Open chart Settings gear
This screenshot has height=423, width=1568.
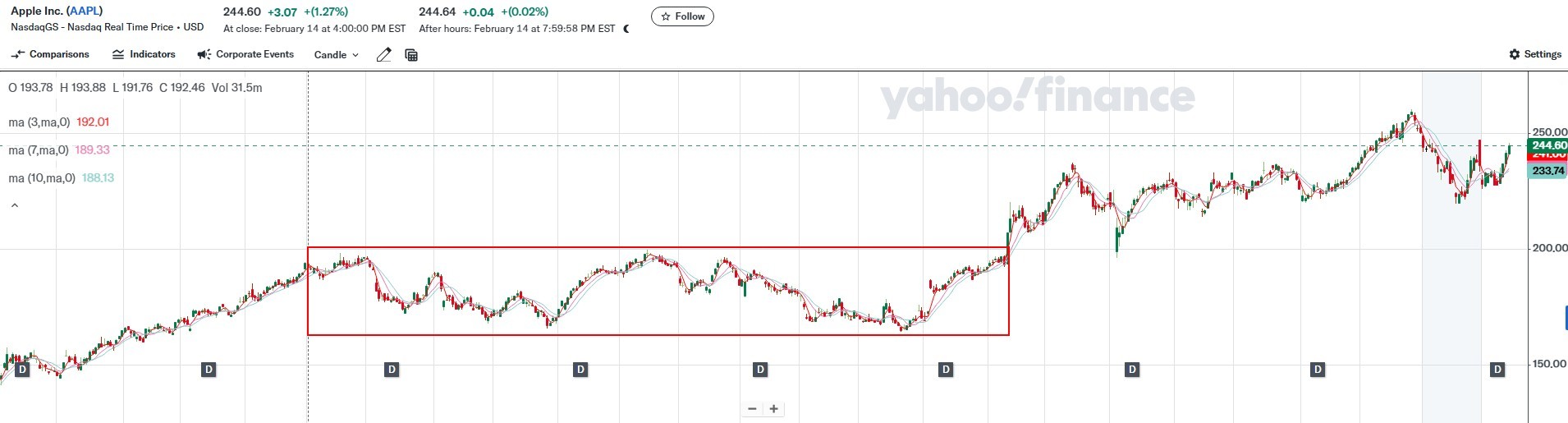point(1534,54)
